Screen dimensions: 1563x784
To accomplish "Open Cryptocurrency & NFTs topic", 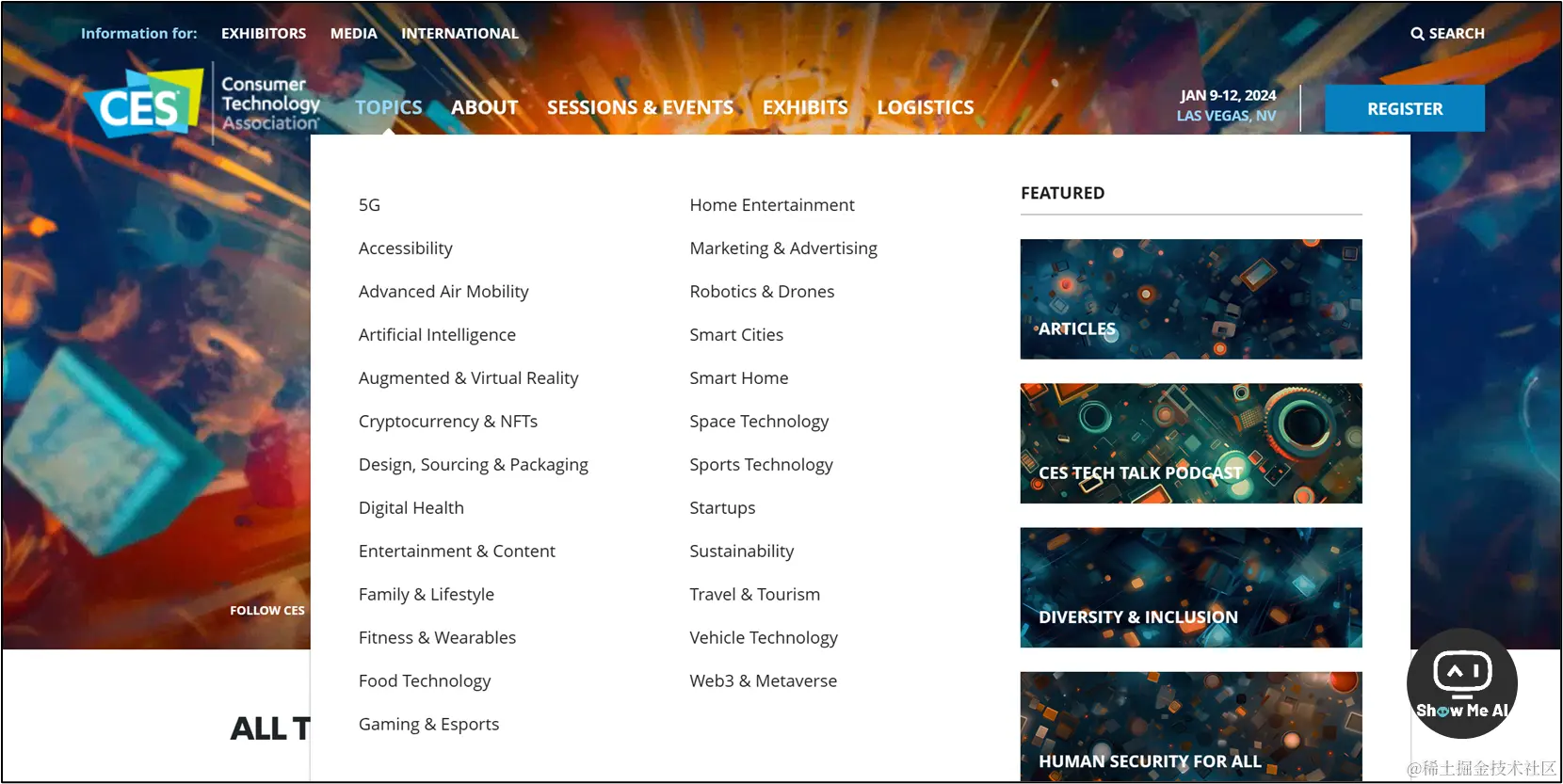I will click(448, 422).
